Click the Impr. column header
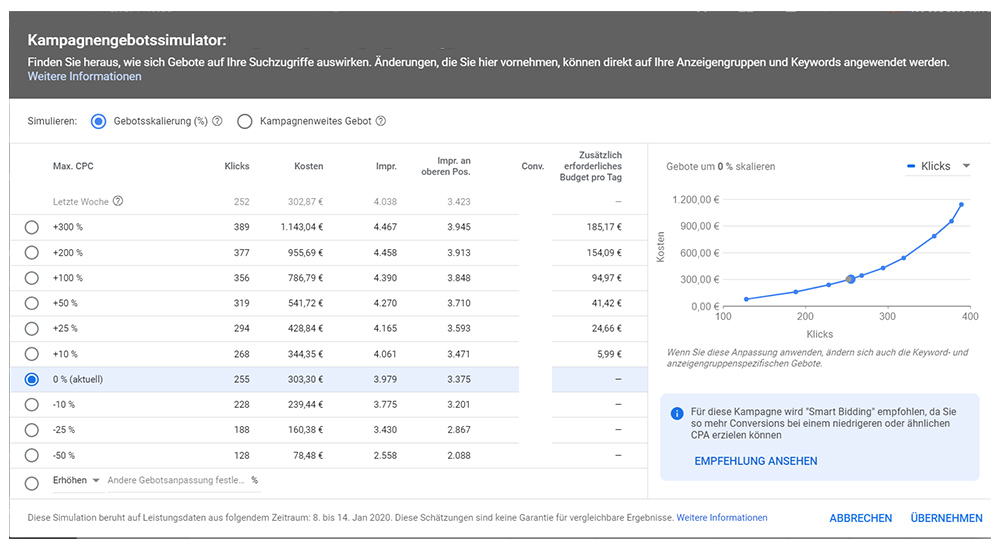Viewport: 1000px width, 550px height. click(x=386, y=166)
